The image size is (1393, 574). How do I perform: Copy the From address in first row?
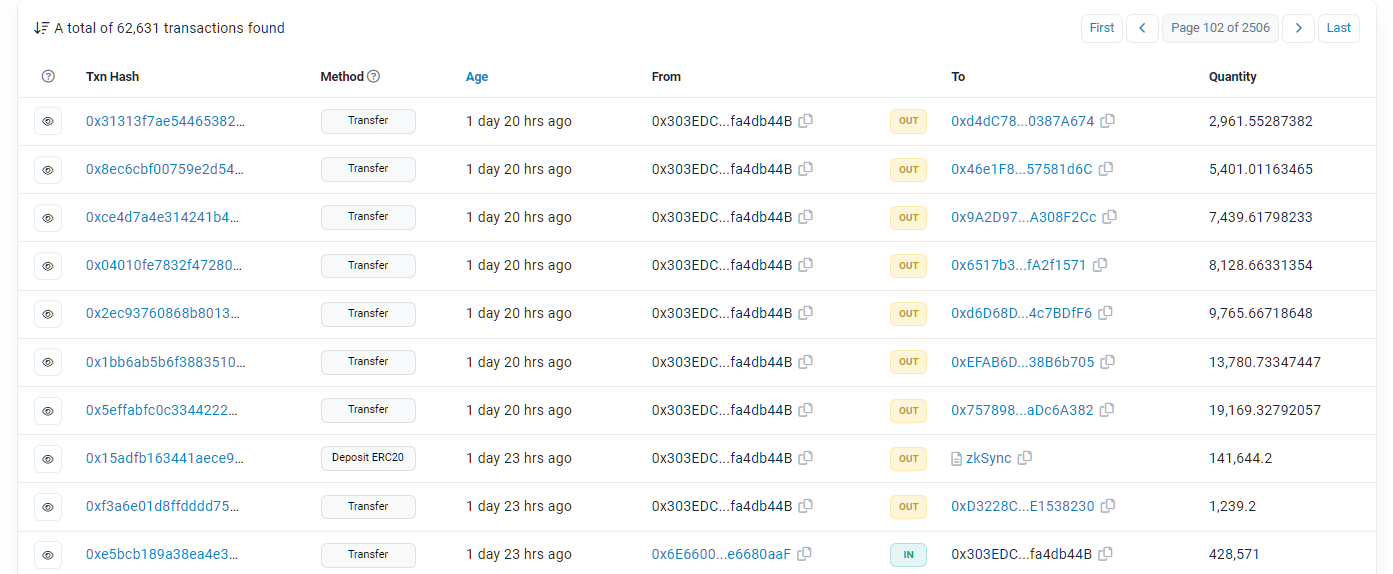tap(805, 121)
